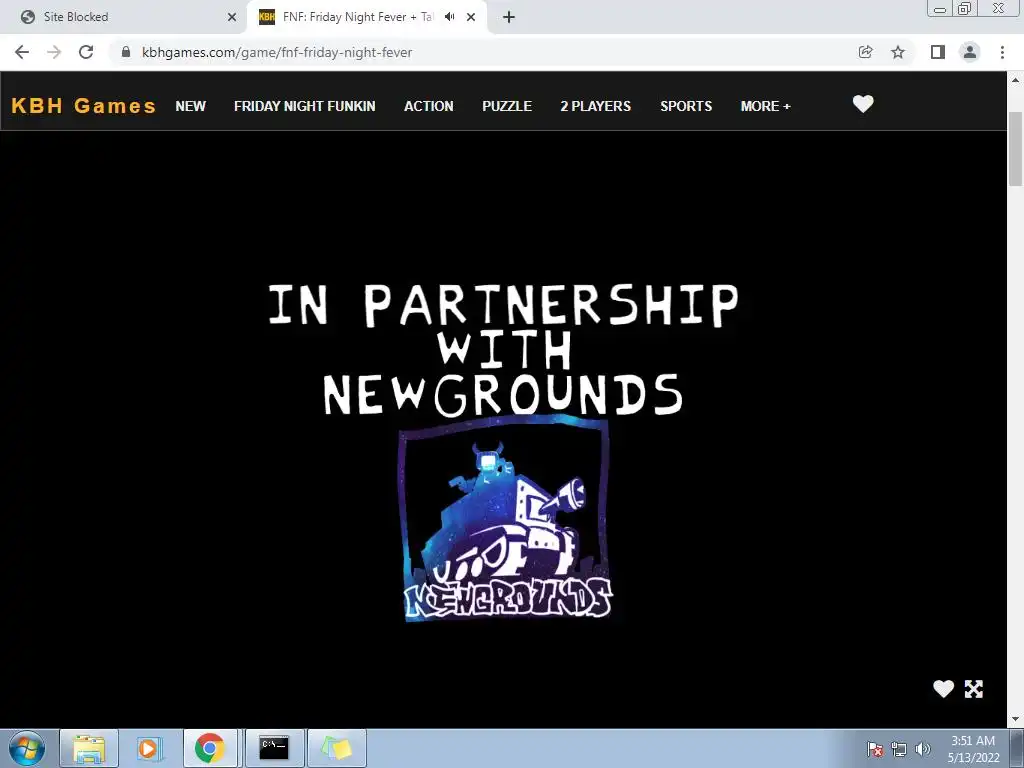Image resolution: width=1024 pixels, height=768 pixels.
Task: Open the network tray icon
Action: [x=899, y=749]
